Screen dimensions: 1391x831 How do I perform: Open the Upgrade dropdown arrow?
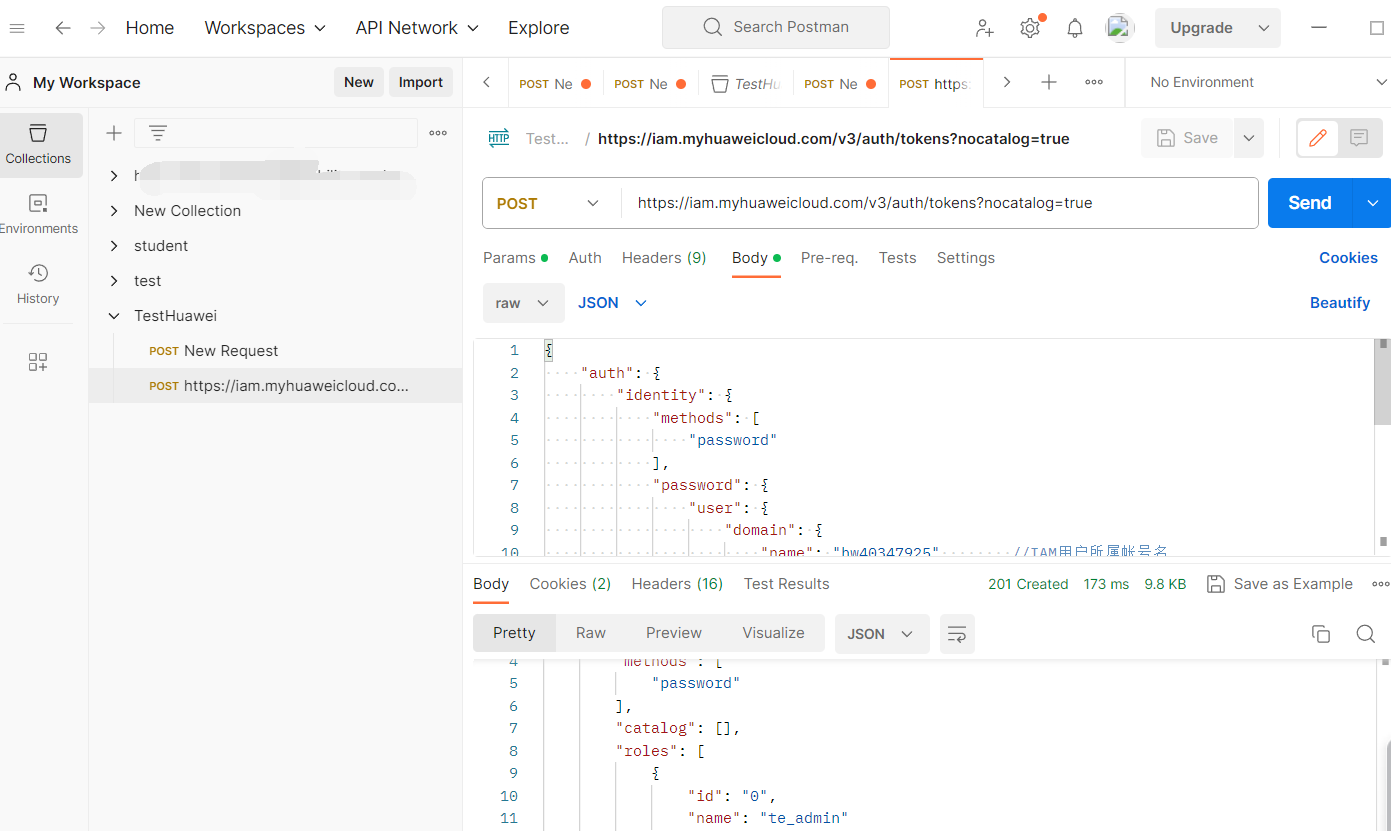(1264, 28)
